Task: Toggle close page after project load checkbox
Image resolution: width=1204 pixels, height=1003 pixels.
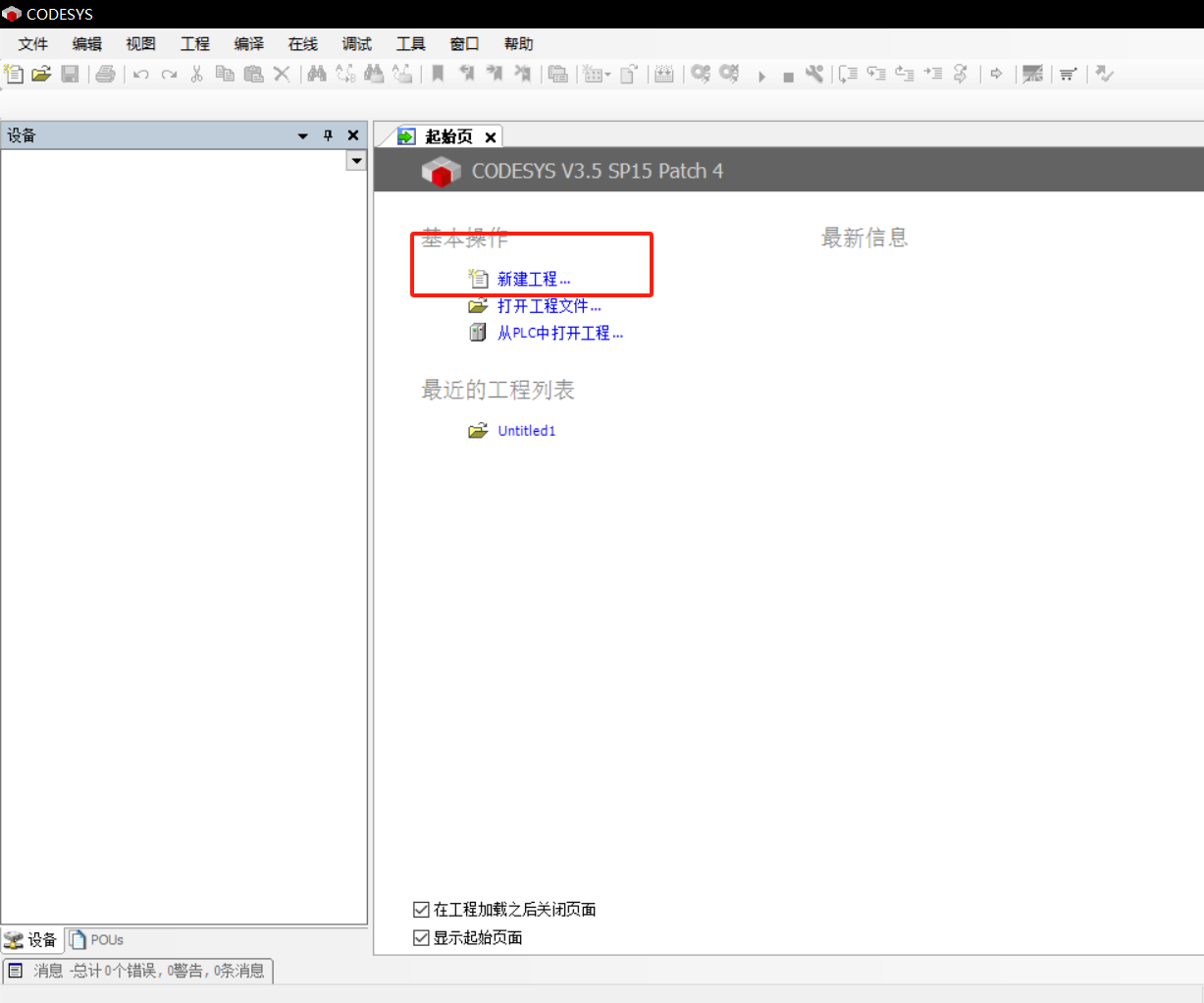Action: 422,910
